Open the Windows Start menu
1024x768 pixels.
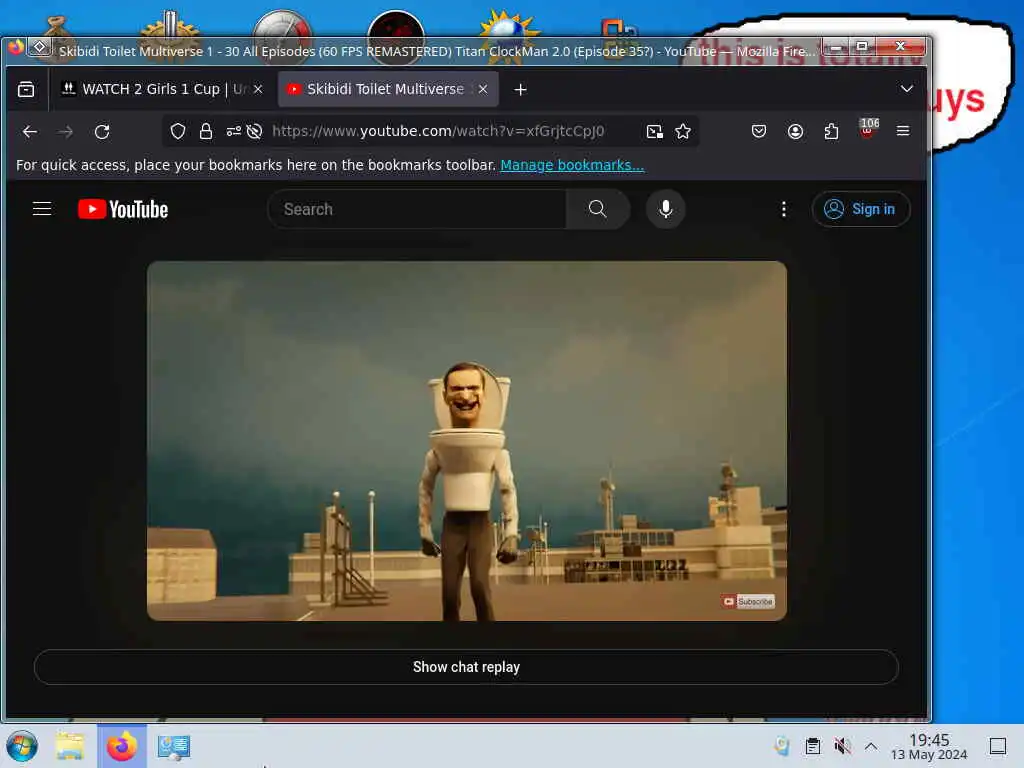point(22,746)
